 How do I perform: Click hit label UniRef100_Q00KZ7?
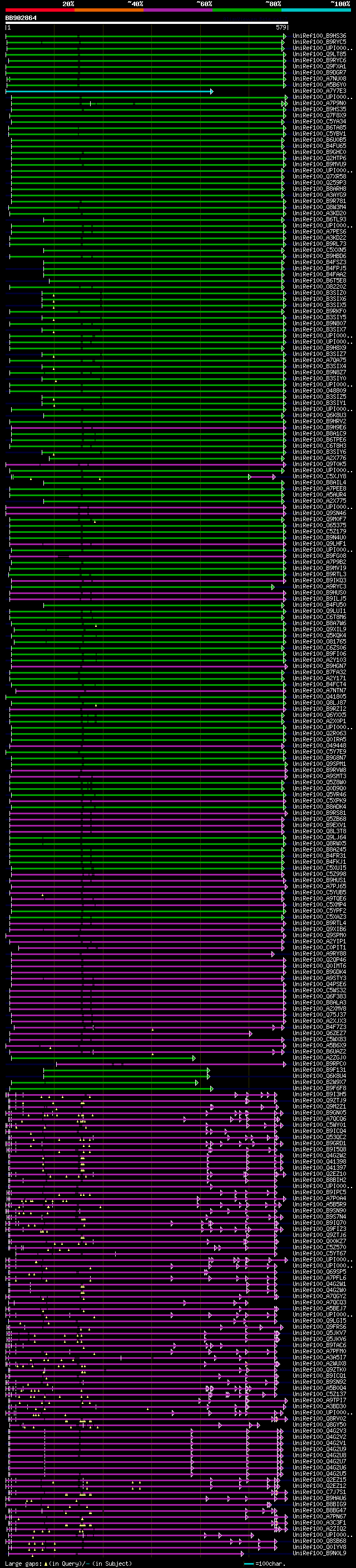319,1241
